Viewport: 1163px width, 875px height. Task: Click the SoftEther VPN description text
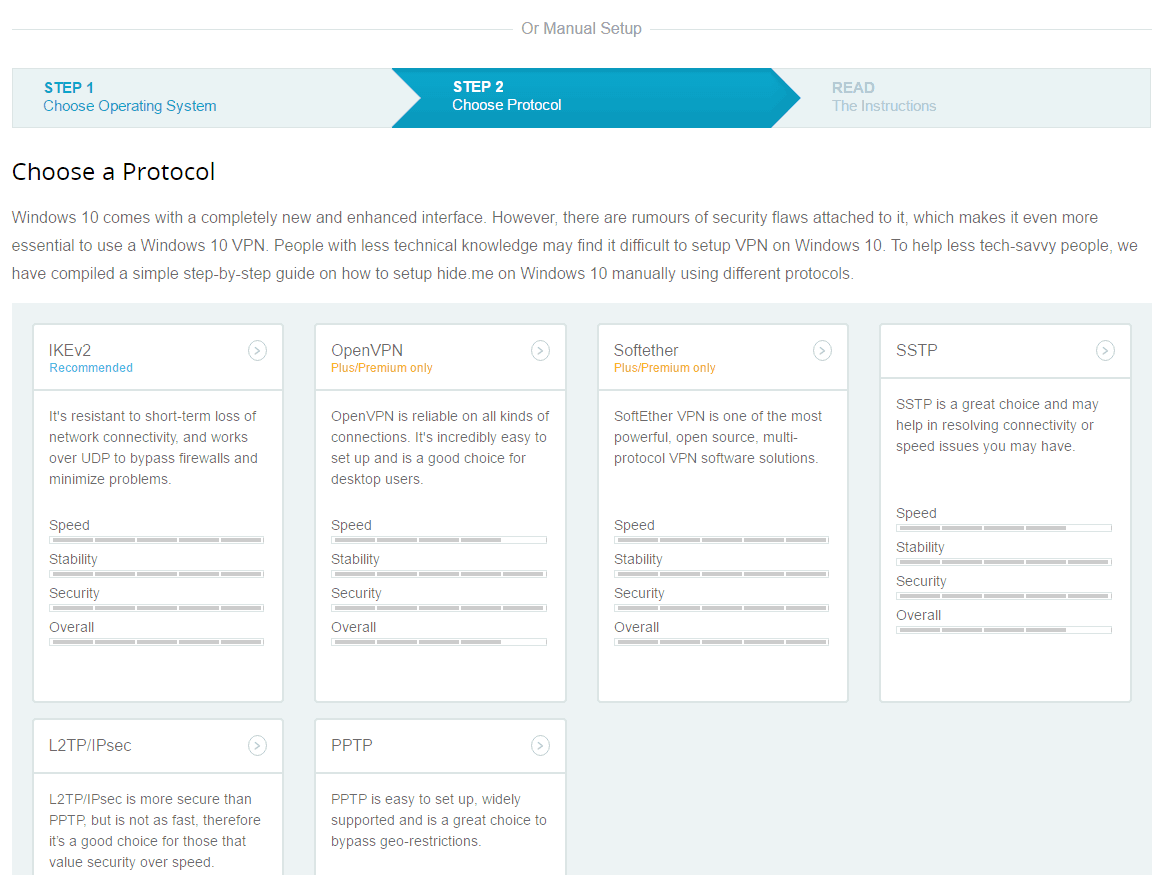click(x=717, y=437)
